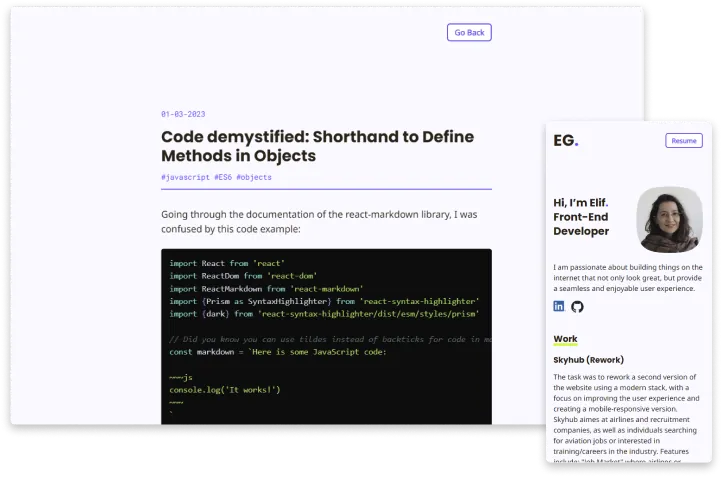
Task: Open the Resume button in the mobile view
Action: click(x=684, y=140)
